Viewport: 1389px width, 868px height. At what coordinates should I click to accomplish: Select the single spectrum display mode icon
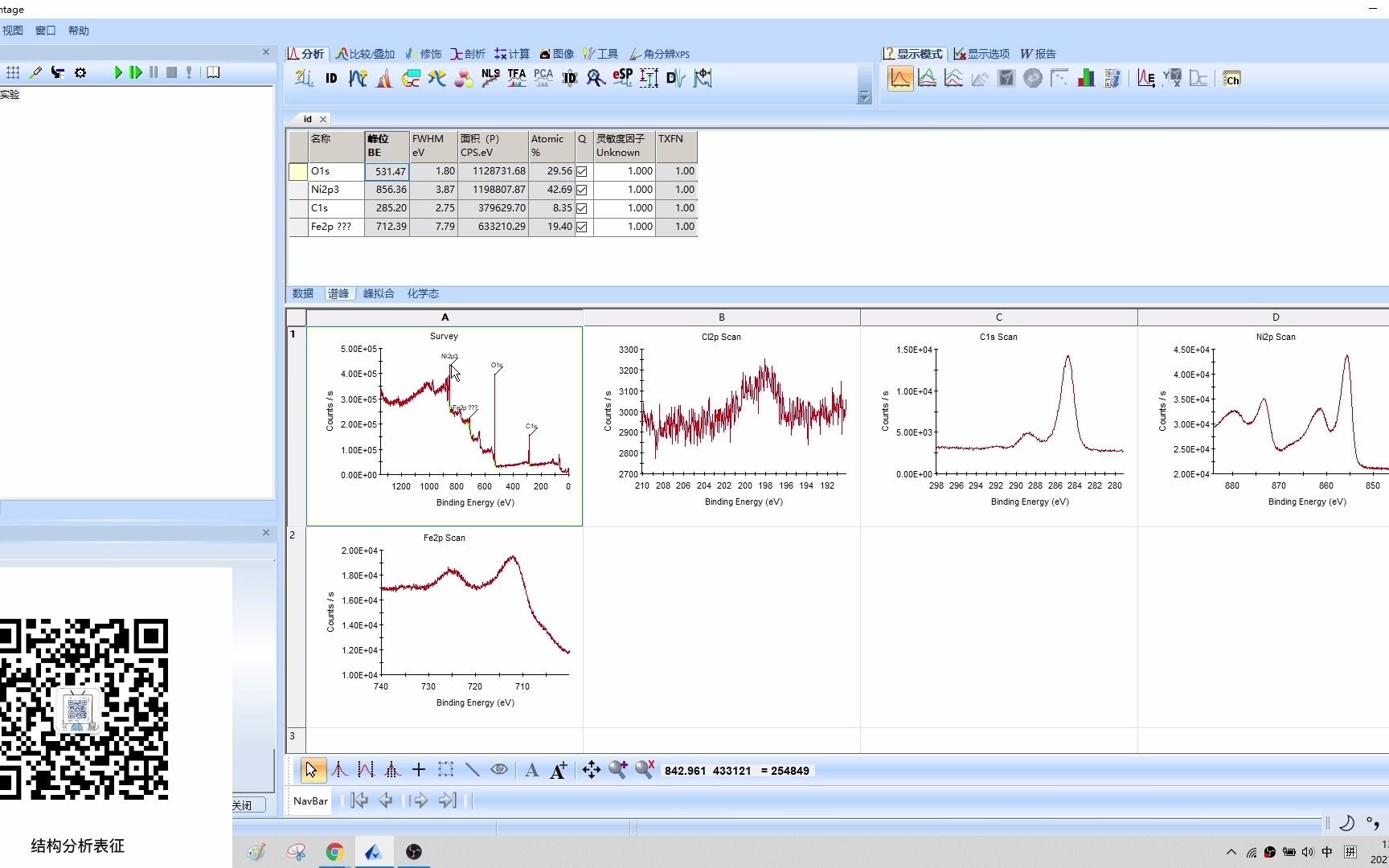[x=900, y=78]
